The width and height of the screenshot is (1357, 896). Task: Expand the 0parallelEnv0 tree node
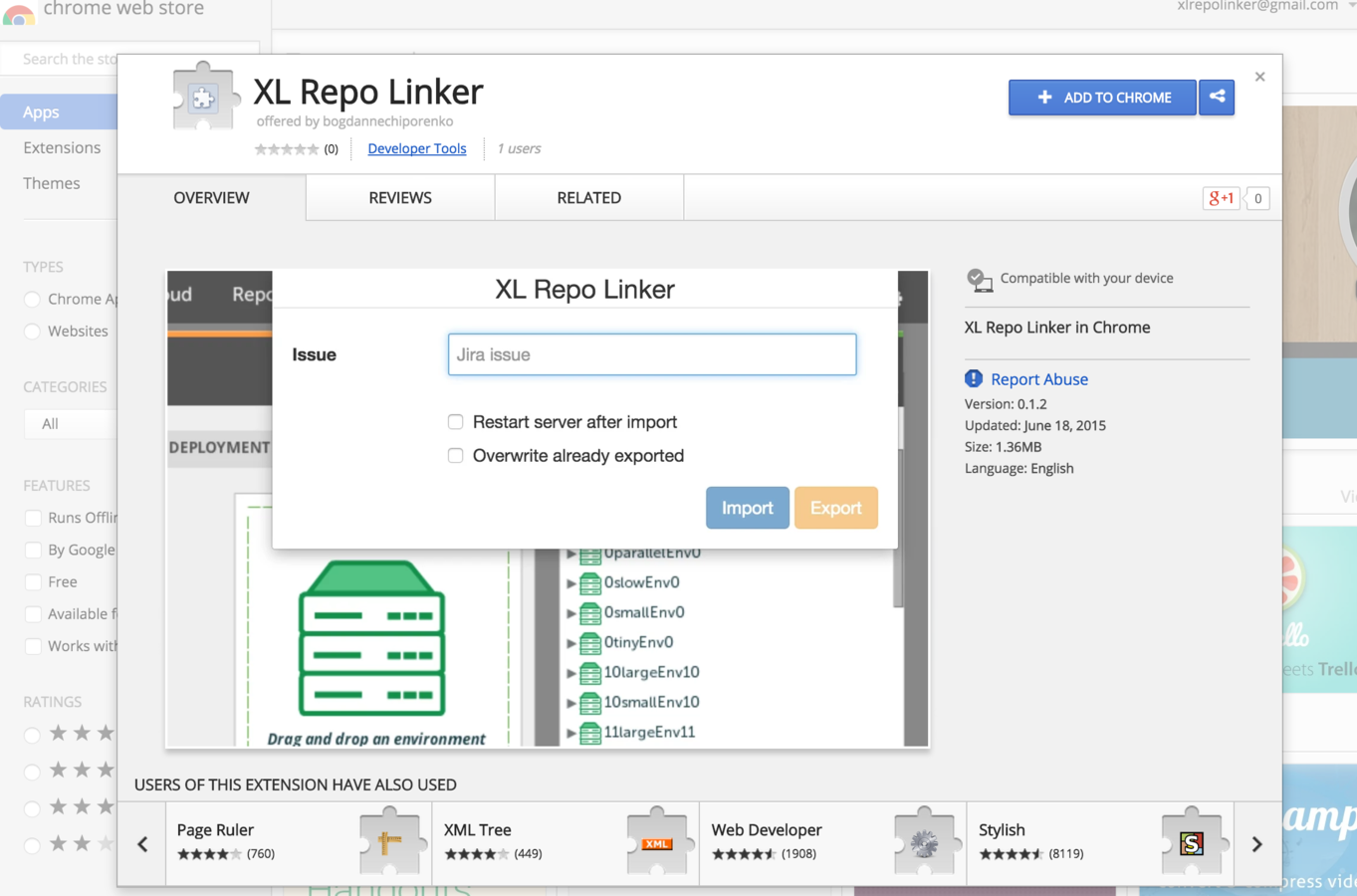(x=571, y=554)
